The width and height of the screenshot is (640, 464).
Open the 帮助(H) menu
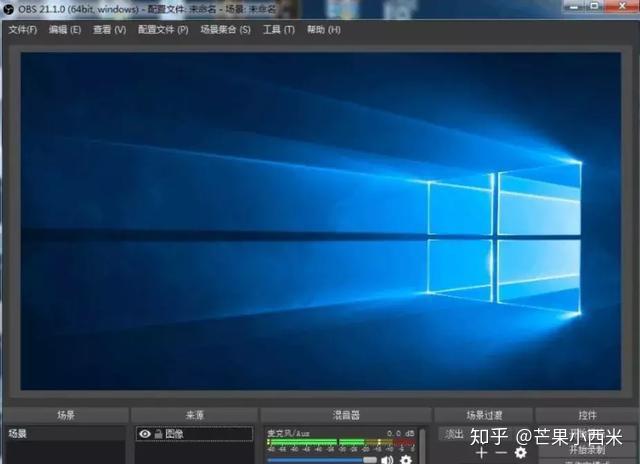pyautogui.click(x=324, y=30)
